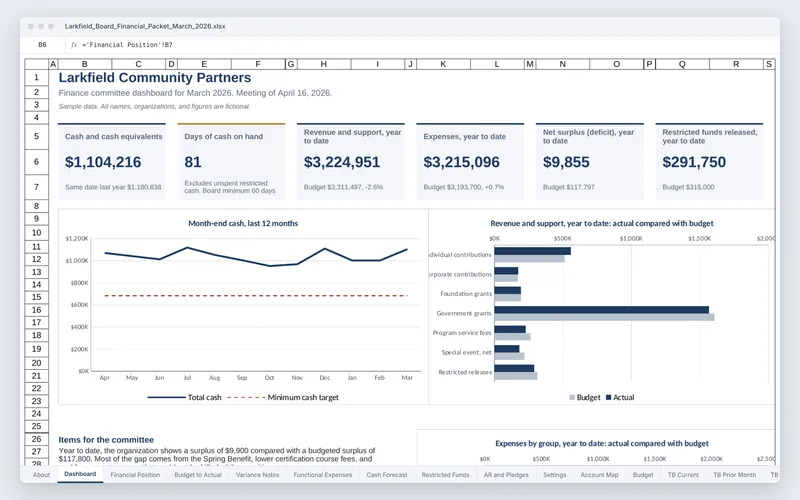The height and width of the screenshot is (500, 800).
Task: Click the Total cash legend entry
Action: (x=185, y=397)
